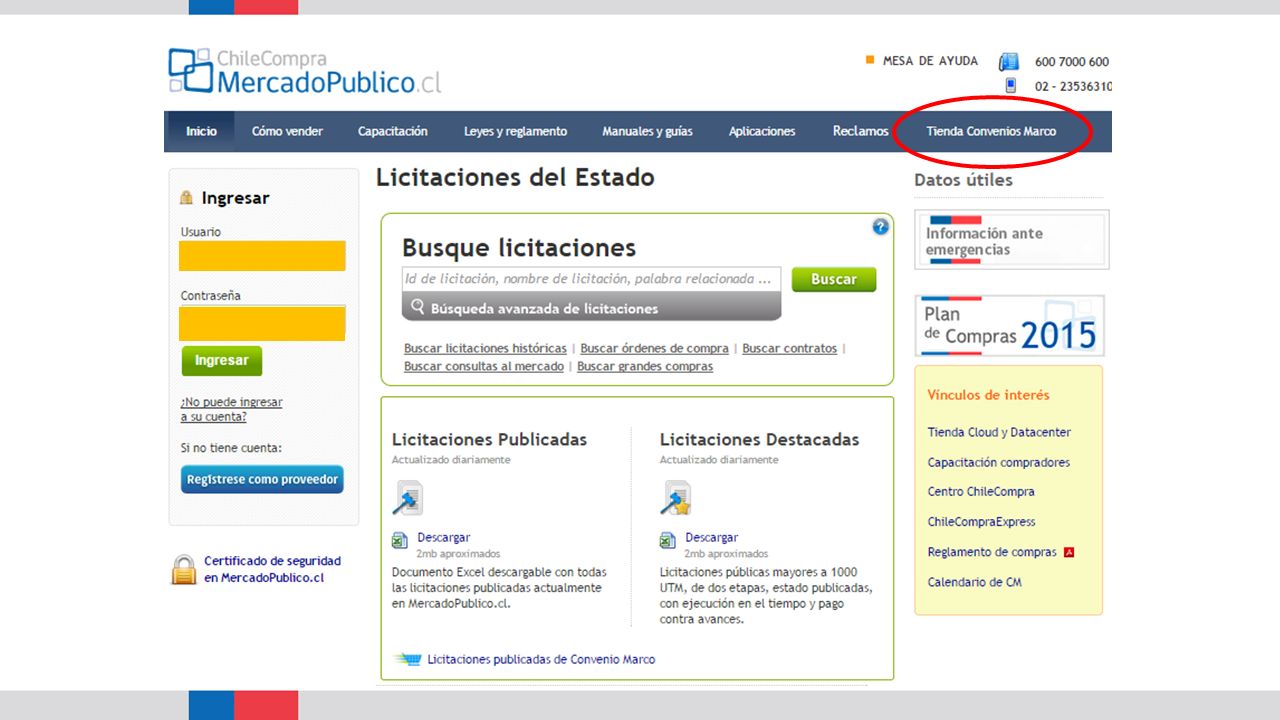Click MESA DE AYUDA text
The height and width of the screenshot is (720, 1280).
930,61
